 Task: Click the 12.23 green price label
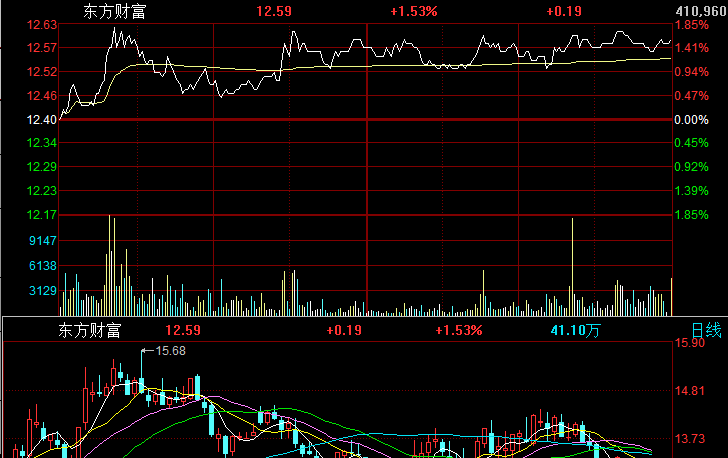coord(42,191)
